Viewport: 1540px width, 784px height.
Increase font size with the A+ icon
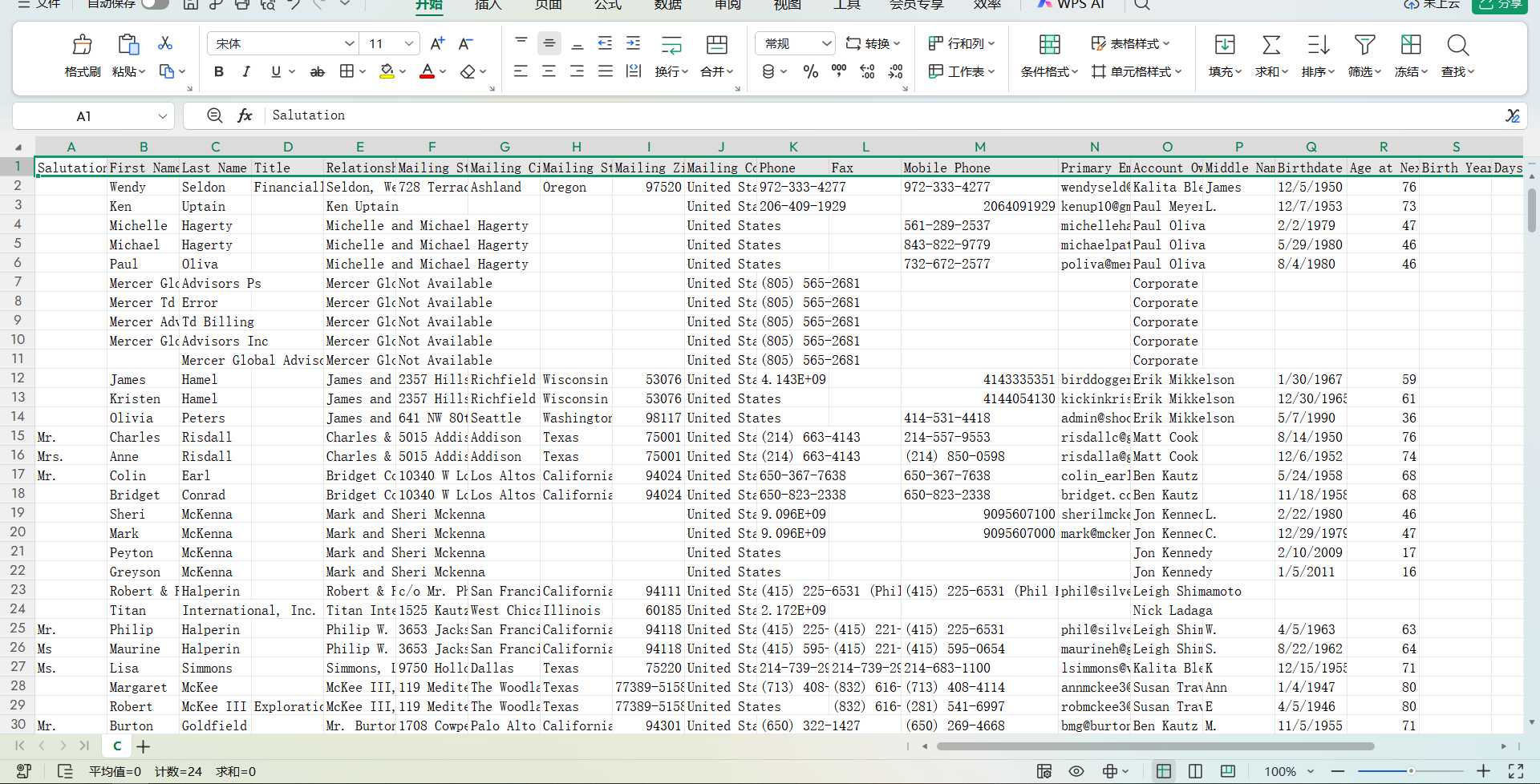click(x=437, y=43)
